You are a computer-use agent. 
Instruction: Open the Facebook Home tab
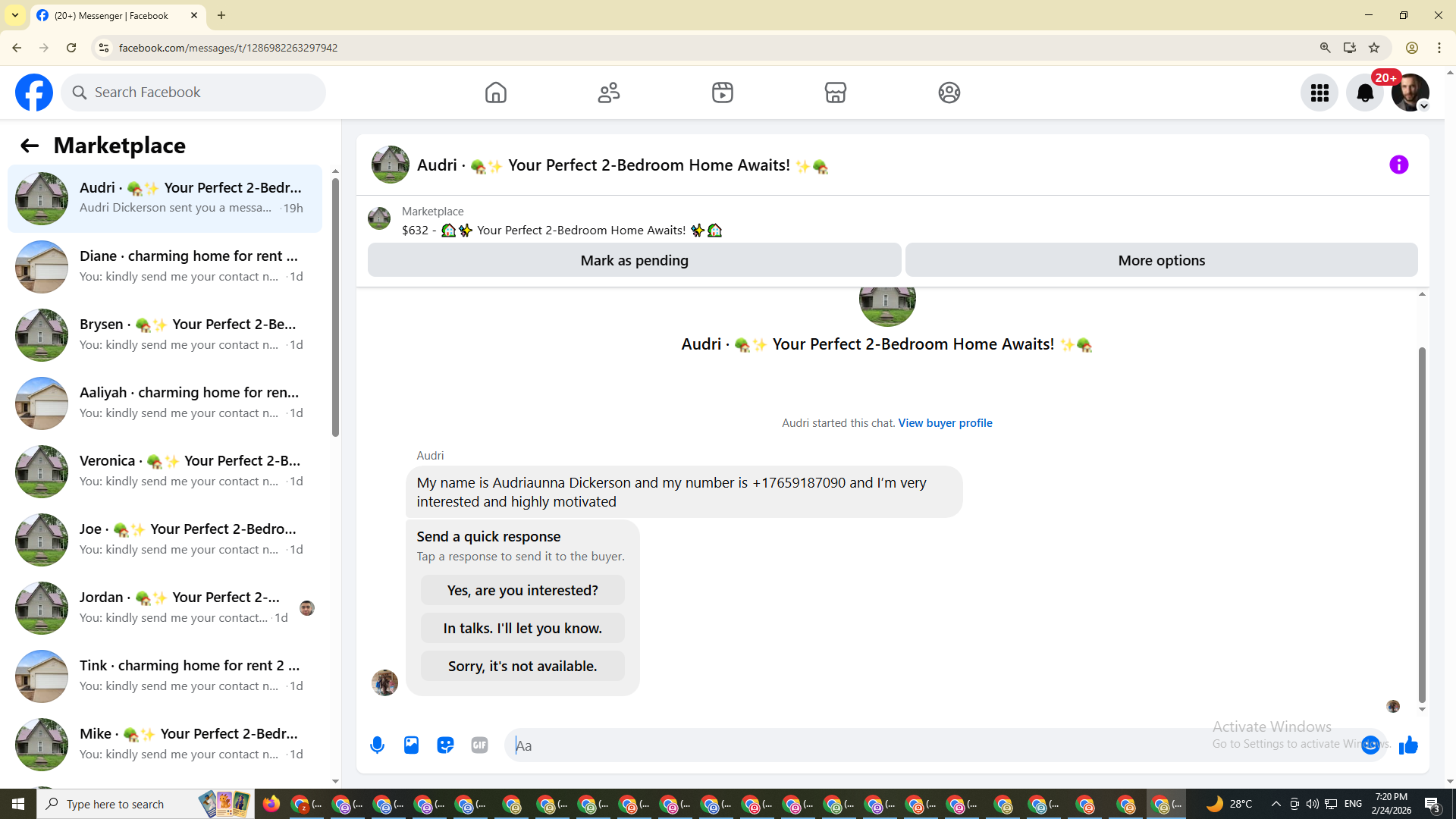pyautogui.click(x=495, y=93)
